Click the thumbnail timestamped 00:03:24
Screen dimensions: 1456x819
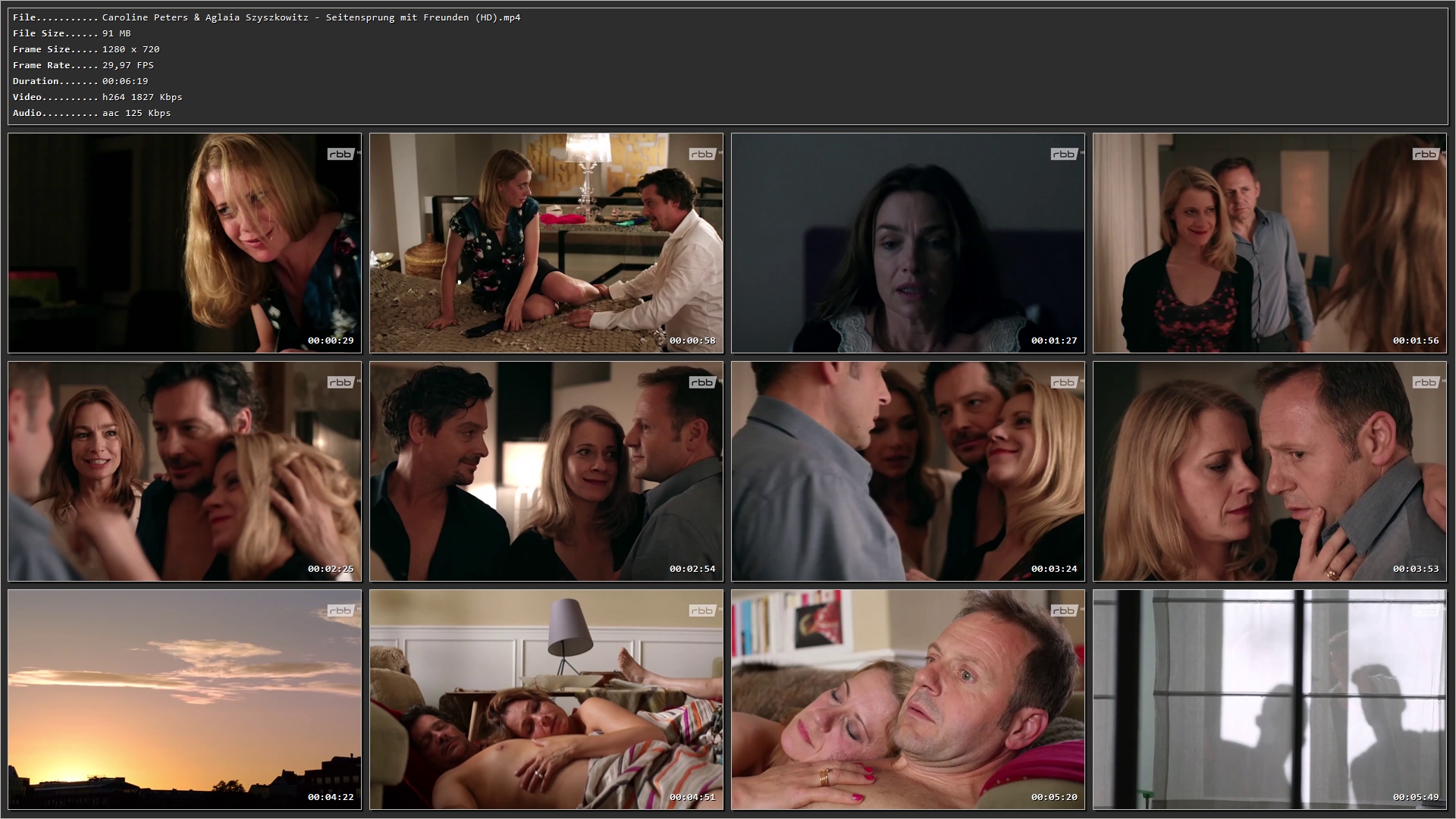click(x=908, y=471)
